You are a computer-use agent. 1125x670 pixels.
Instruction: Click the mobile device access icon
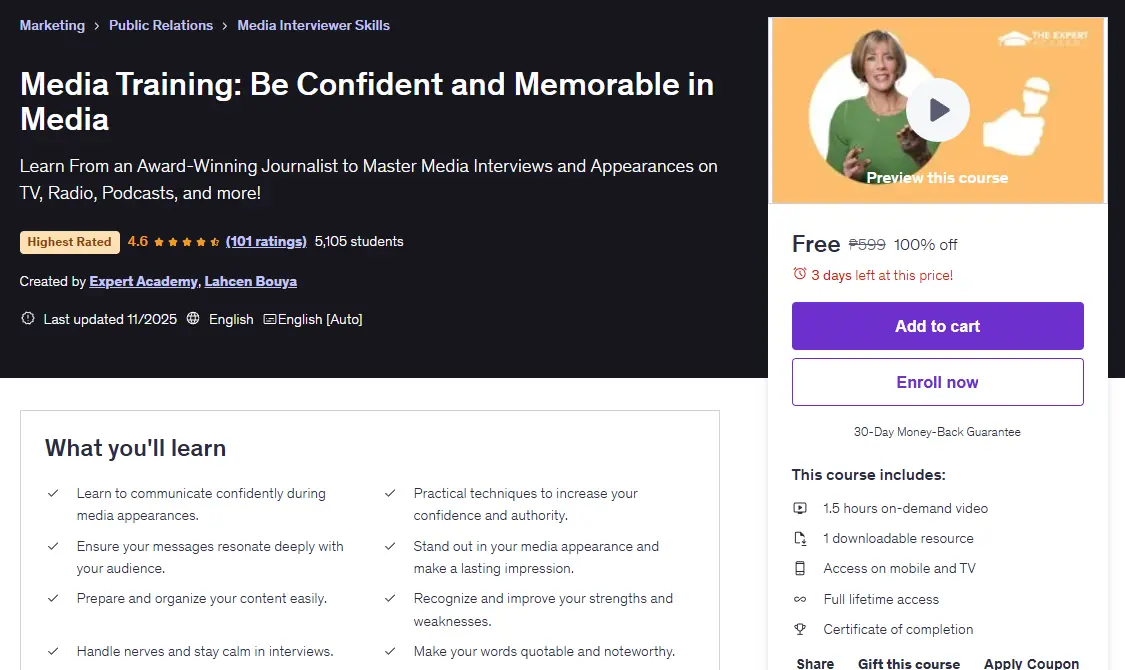tap(800, 568)
